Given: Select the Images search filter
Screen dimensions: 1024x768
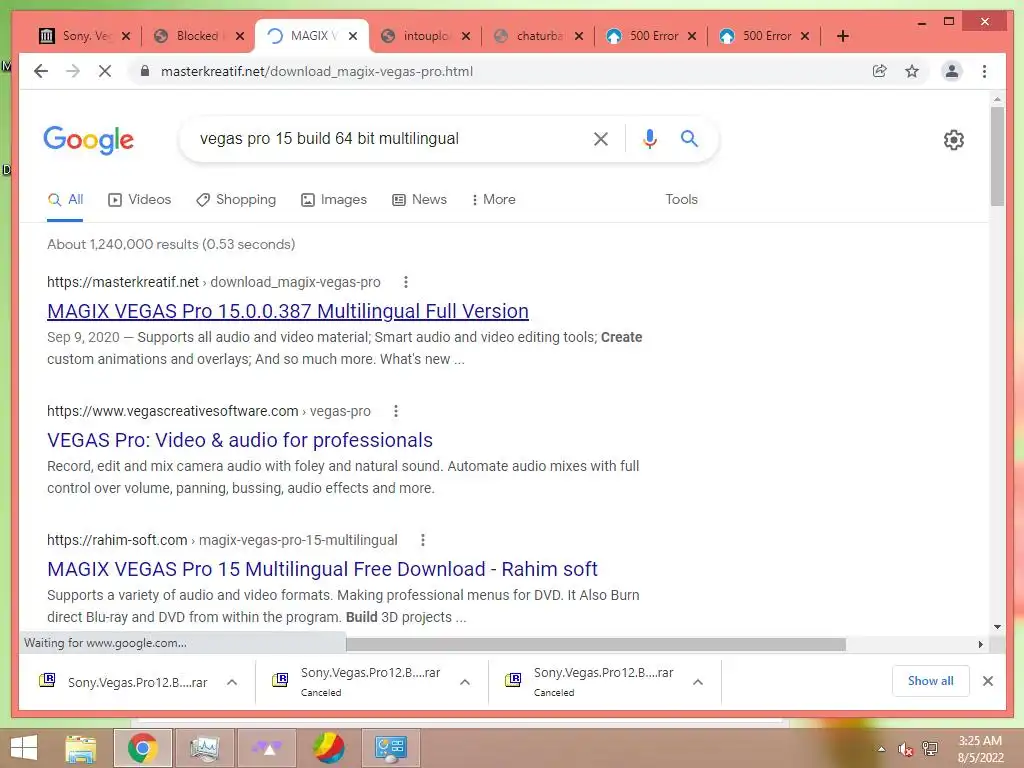Looking at the screenshot, I should pos(334,199).
